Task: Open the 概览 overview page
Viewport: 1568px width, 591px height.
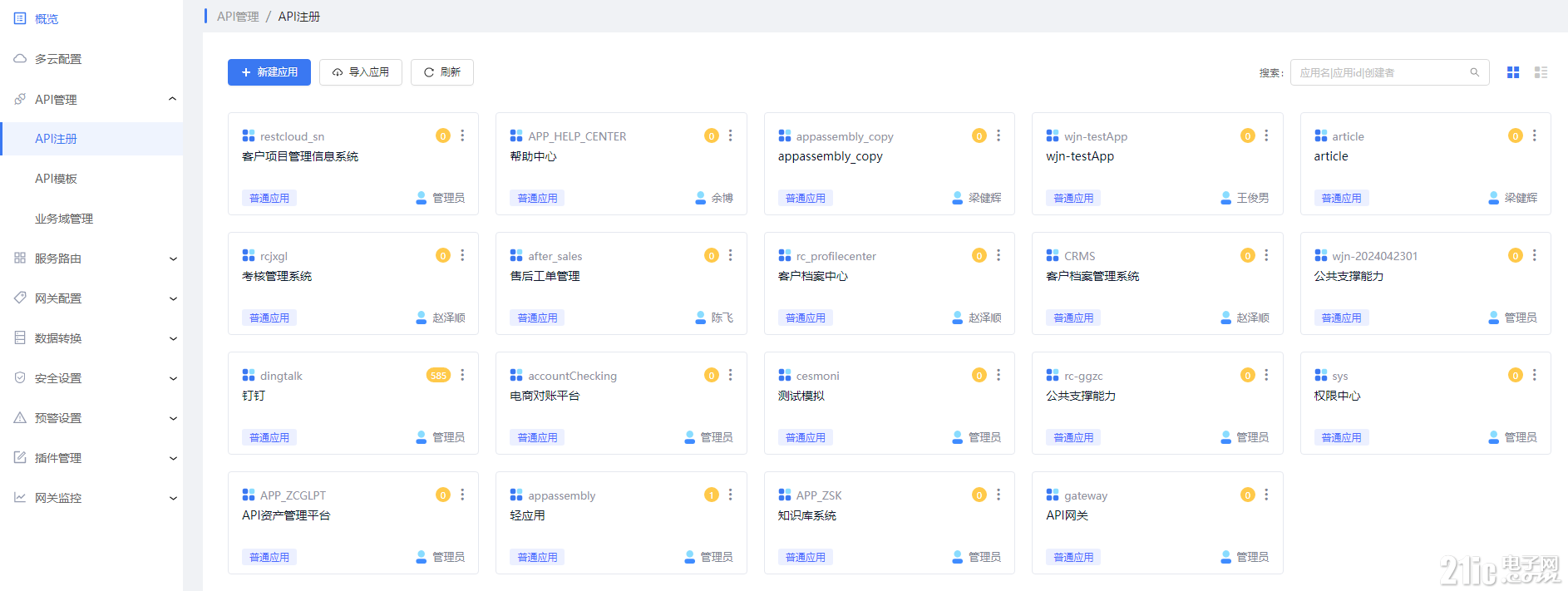Action: 91,18
